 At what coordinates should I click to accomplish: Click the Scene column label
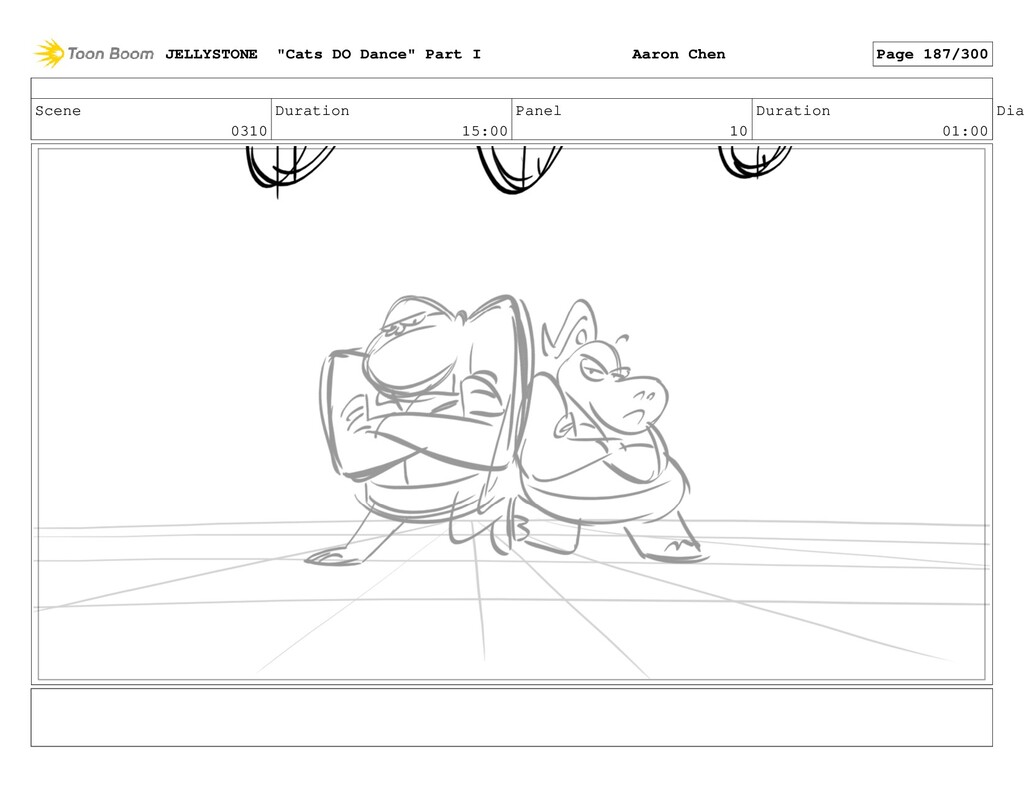[x=58, y=110]
